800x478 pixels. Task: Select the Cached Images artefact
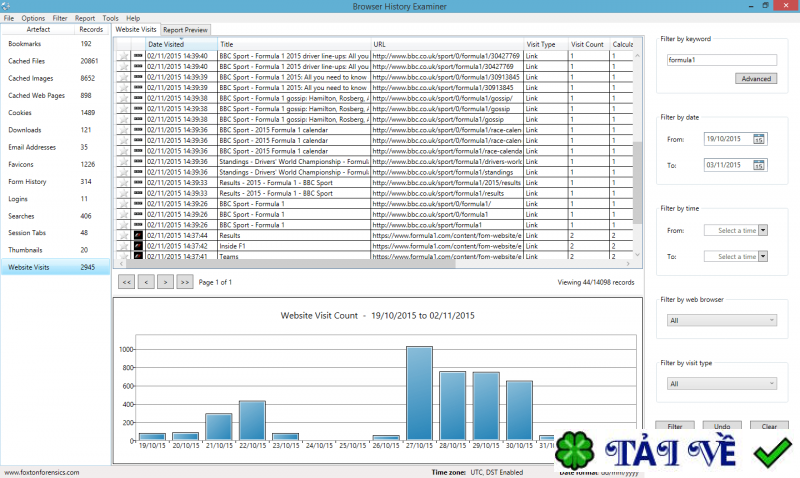point(55,78)
